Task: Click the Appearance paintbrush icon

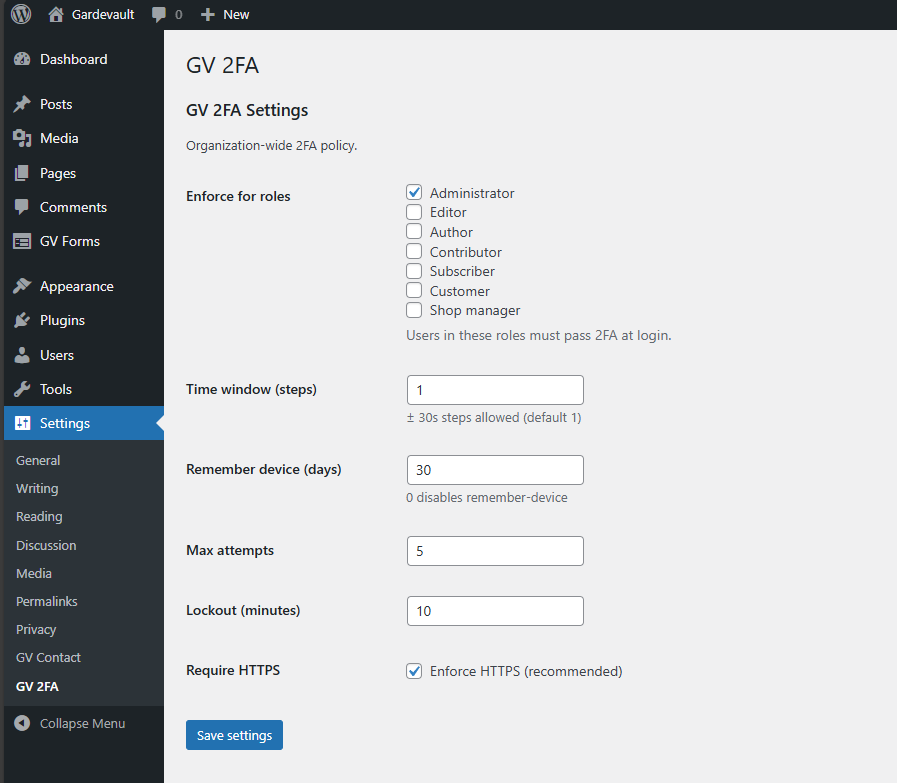Action: [x=22, y=286]
